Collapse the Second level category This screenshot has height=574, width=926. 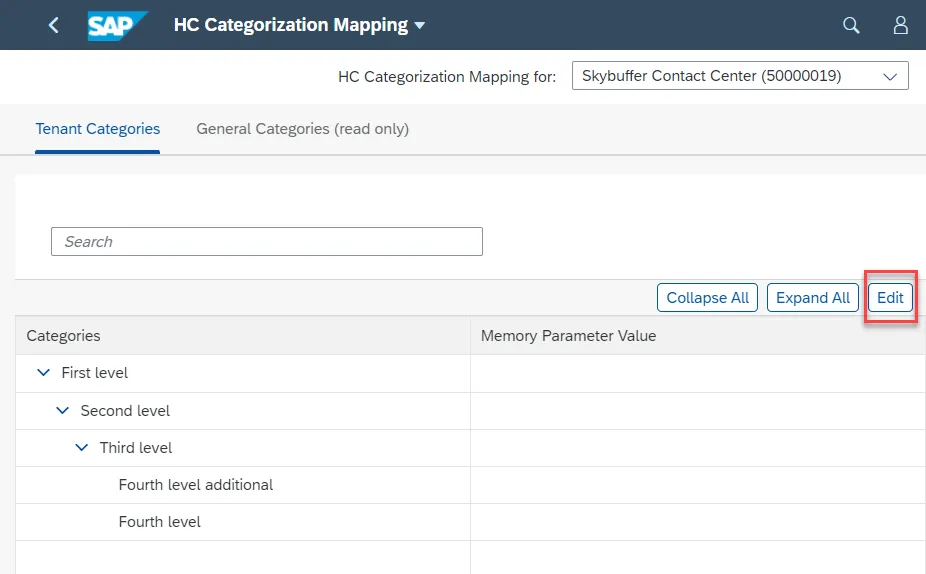63,410
